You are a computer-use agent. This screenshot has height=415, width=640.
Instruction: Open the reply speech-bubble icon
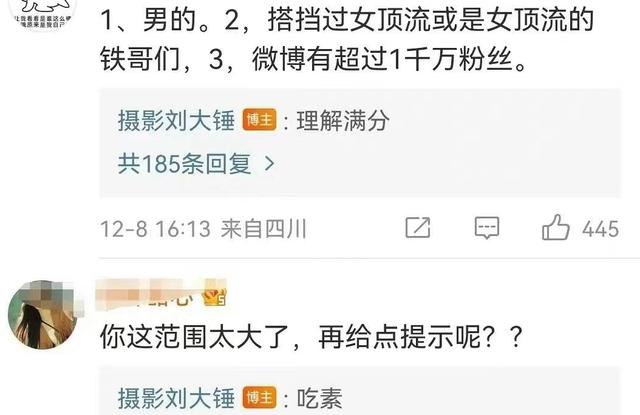487,228
